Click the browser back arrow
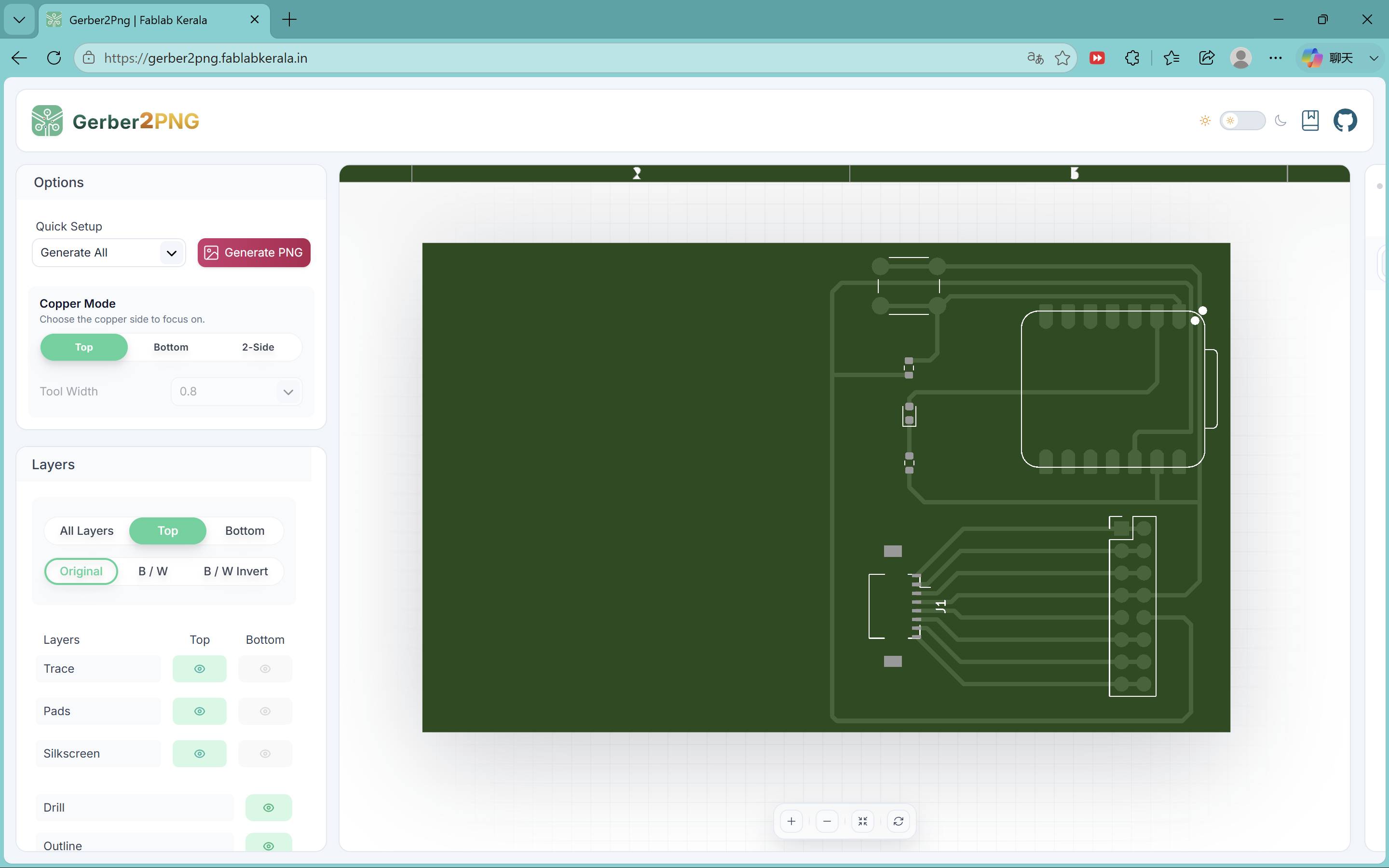Viewport: 1389px width, 868px height. click(x=19, y=58)
